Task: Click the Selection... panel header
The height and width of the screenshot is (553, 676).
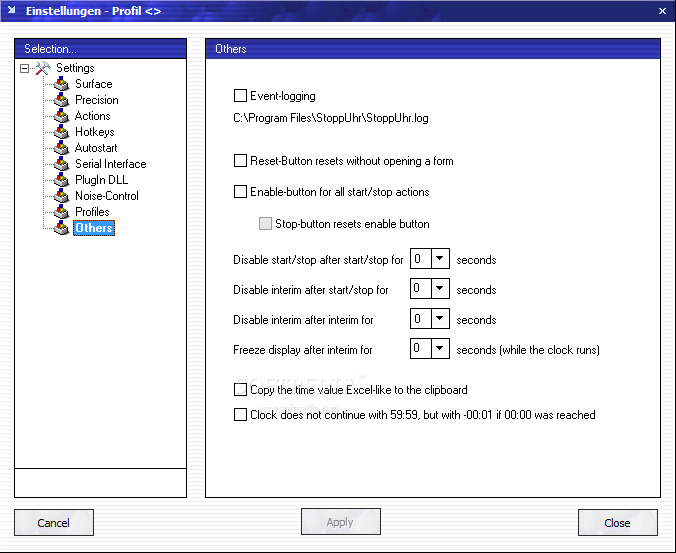Action: click(x=100, y=49)
